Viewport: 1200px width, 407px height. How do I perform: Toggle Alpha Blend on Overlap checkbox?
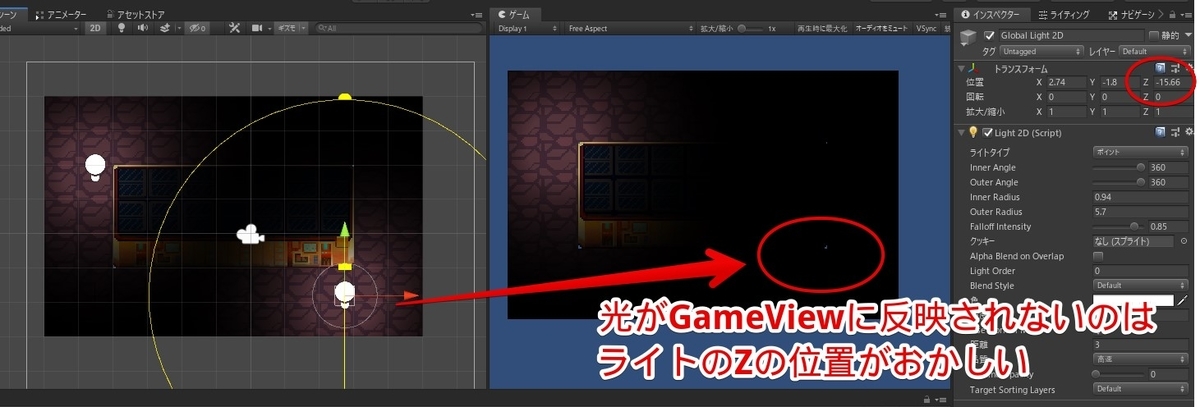[x=1098, y=256]
